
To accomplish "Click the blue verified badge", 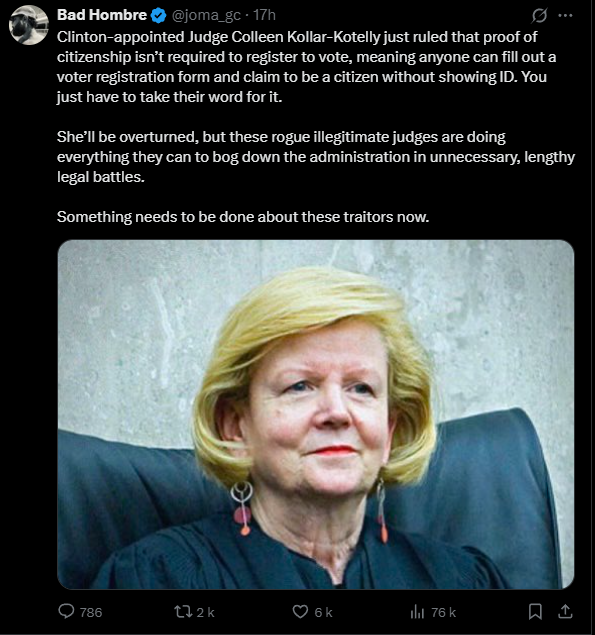I will pyautogui.click(x=158, y=15).
